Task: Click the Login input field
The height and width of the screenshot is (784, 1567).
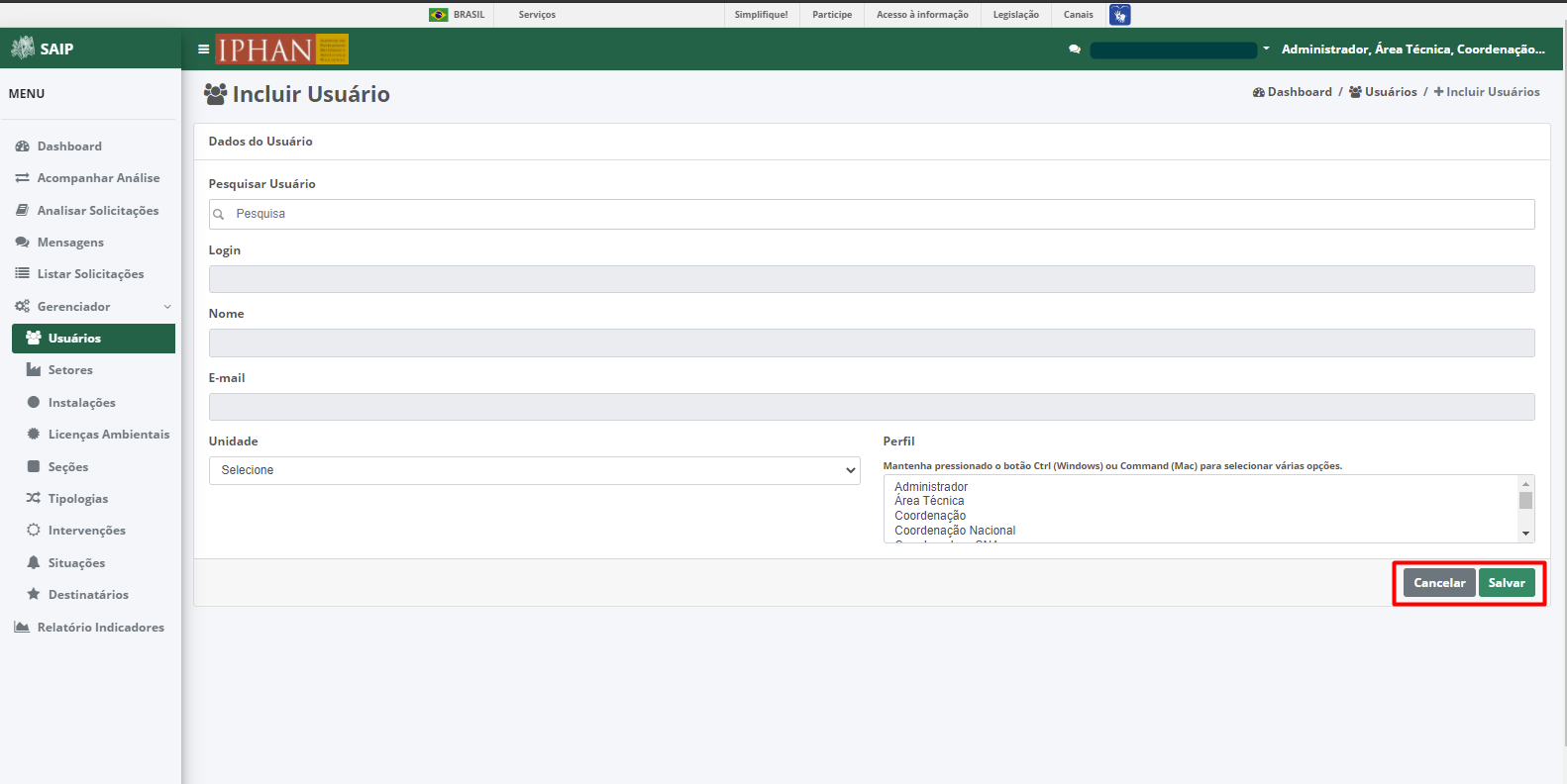Action: [872, 279]
